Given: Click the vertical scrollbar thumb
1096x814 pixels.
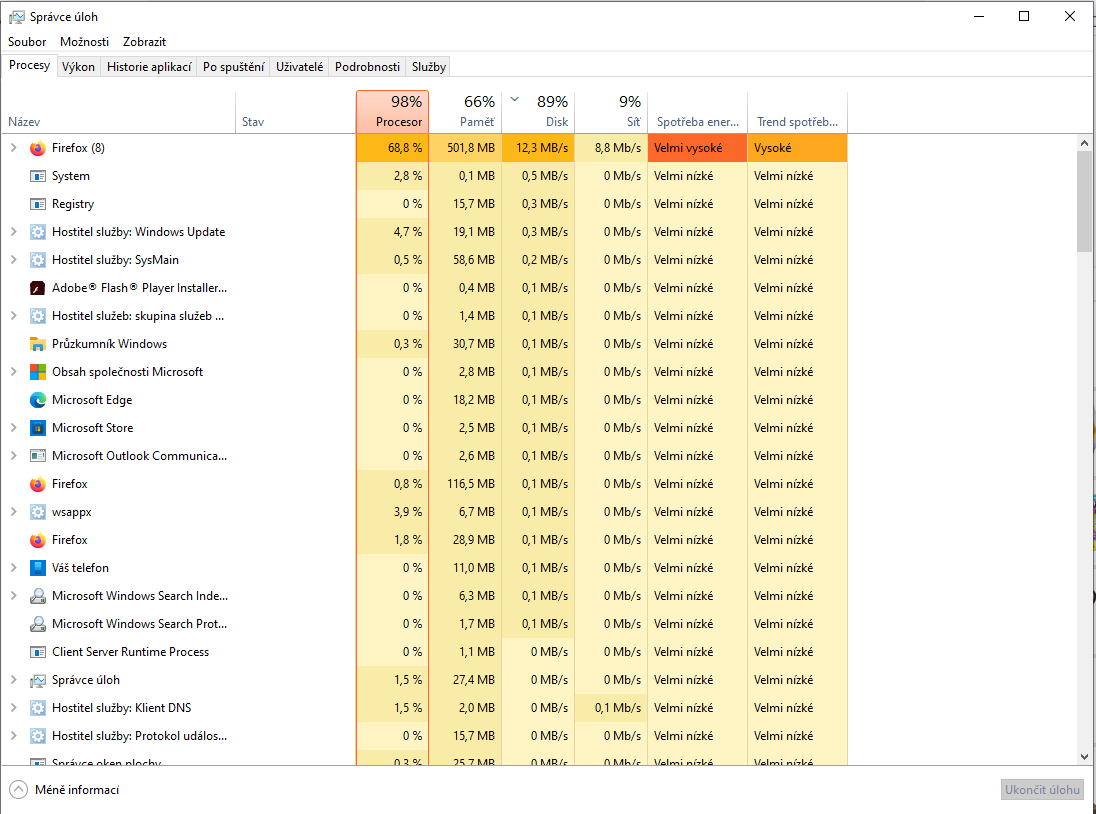Looking at the screenshot, I should [x=1085, y=200].
